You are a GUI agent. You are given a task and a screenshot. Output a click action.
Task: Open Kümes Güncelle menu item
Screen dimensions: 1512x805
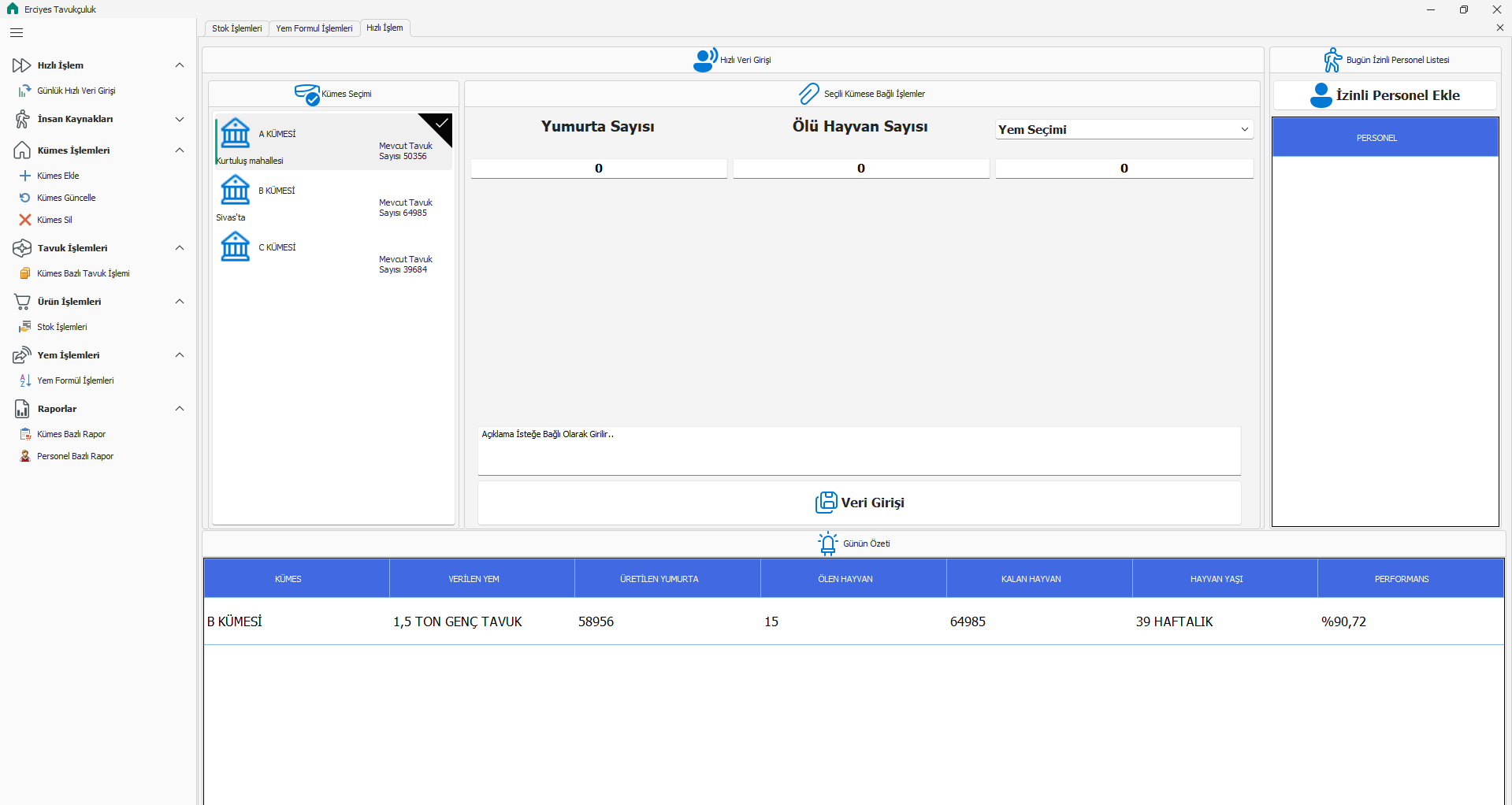point(66,198)
